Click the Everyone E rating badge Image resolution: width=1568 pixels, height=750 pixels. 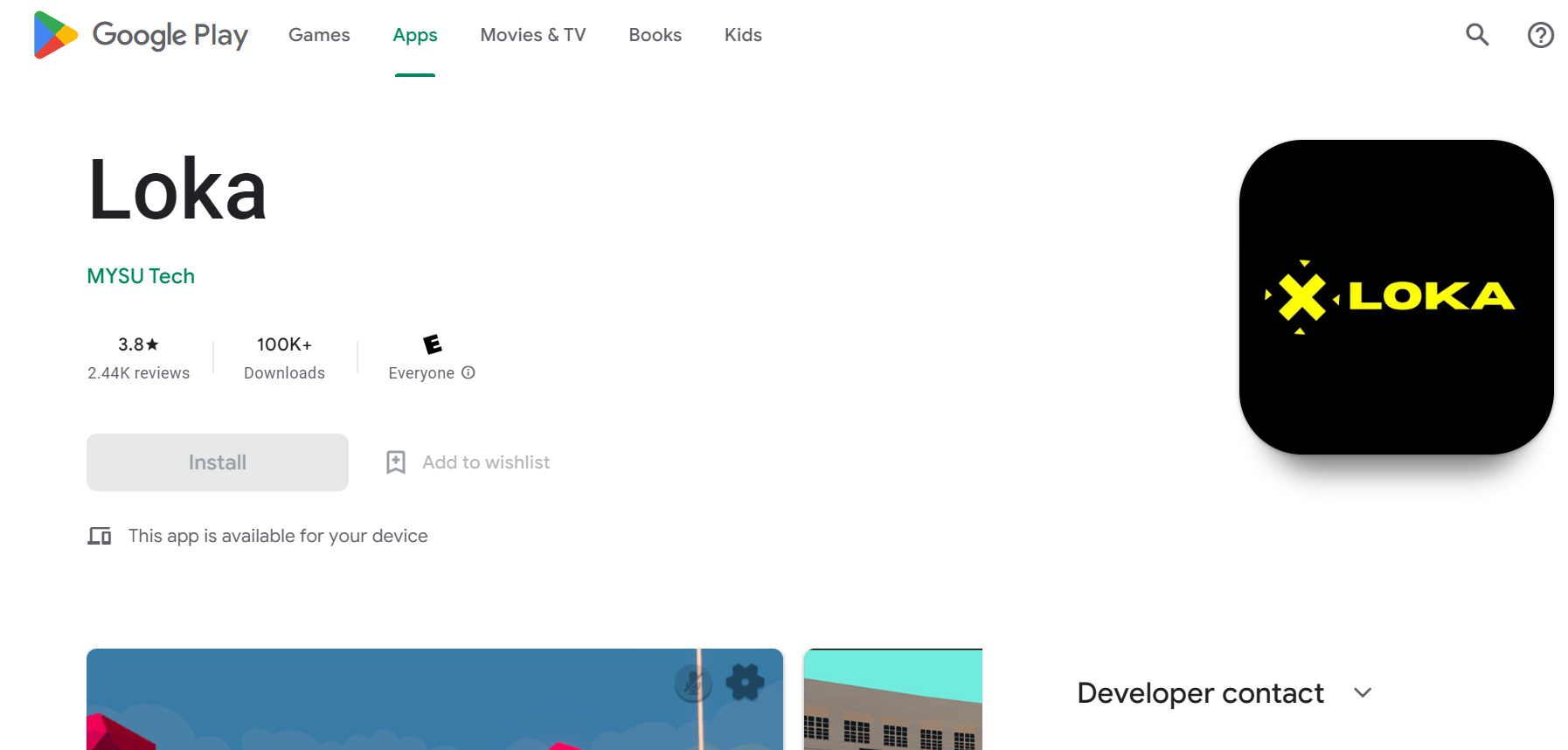point(433,344)
